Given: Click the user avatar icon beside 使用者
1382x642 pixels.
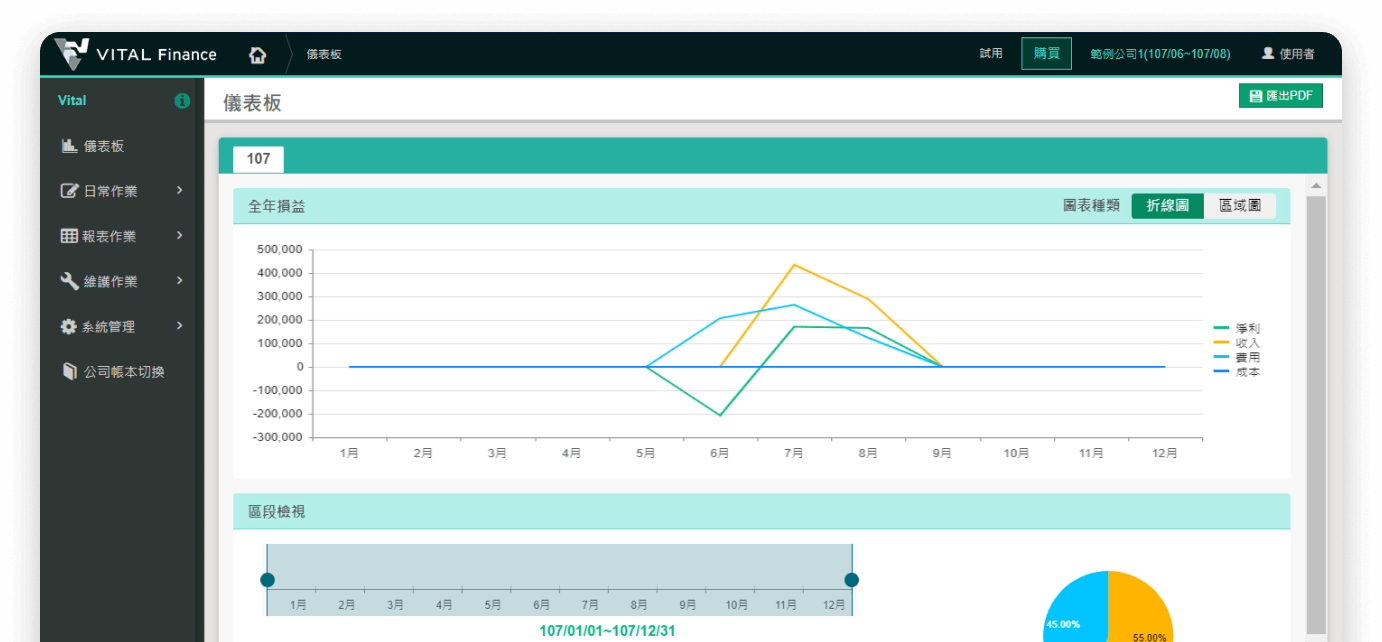Looking at the screenshot, I should (x=1268, y=53).
